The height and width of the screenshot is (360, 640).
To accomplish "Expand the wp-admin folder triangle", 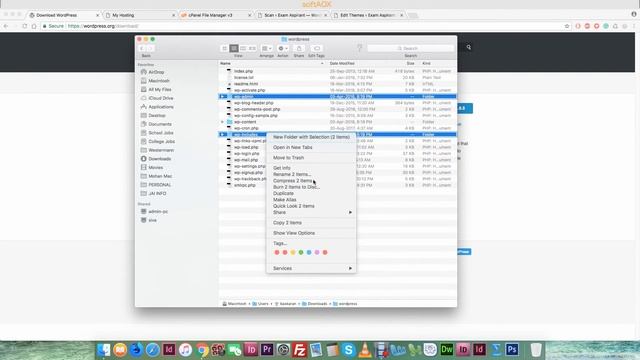I will (222, 97).
